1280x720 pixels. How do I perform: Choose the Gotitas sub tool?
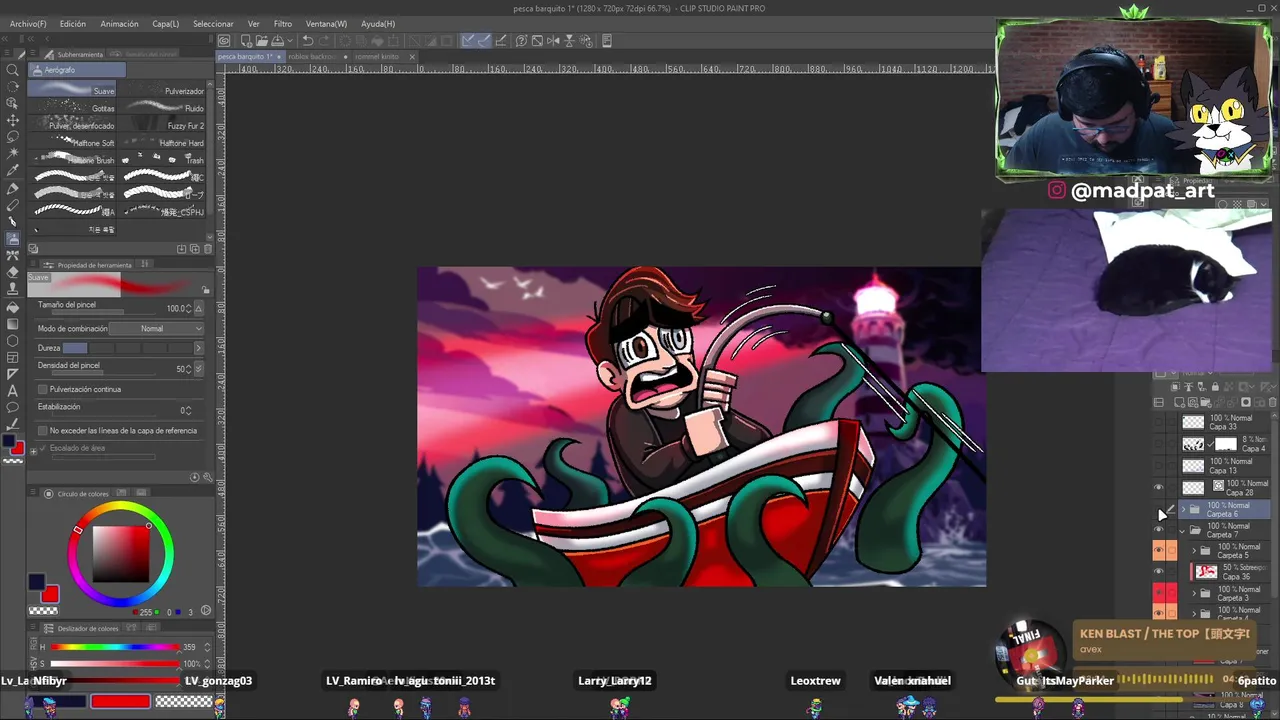click(x=72, y=107)
